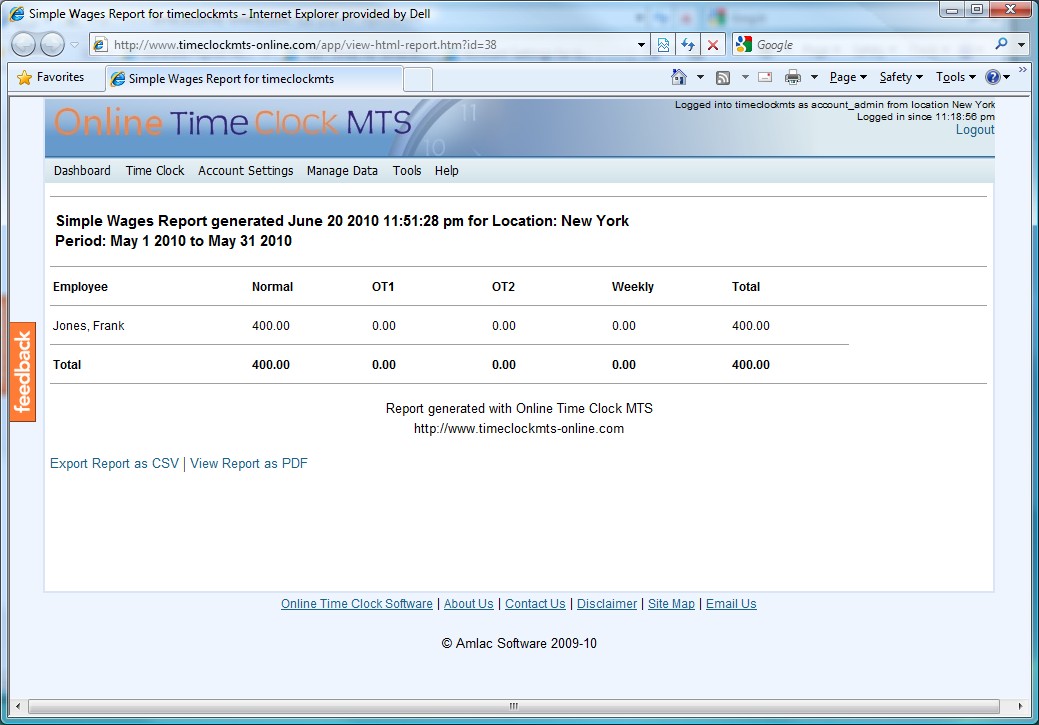Open the site navigation Help item
The image size is (1039, 725).
pyautogui.click(x=447, y=171)
